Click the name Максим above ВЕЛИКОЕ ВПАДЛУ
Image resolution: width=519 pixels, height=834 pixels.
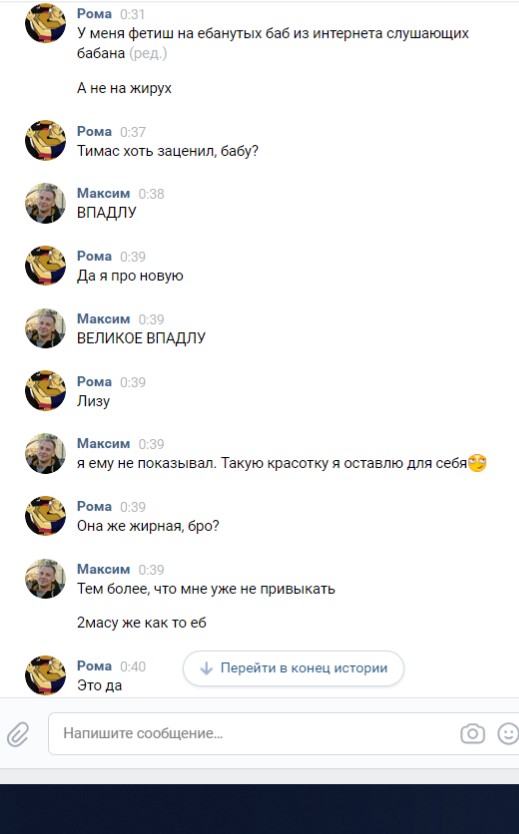pos(103,319)
